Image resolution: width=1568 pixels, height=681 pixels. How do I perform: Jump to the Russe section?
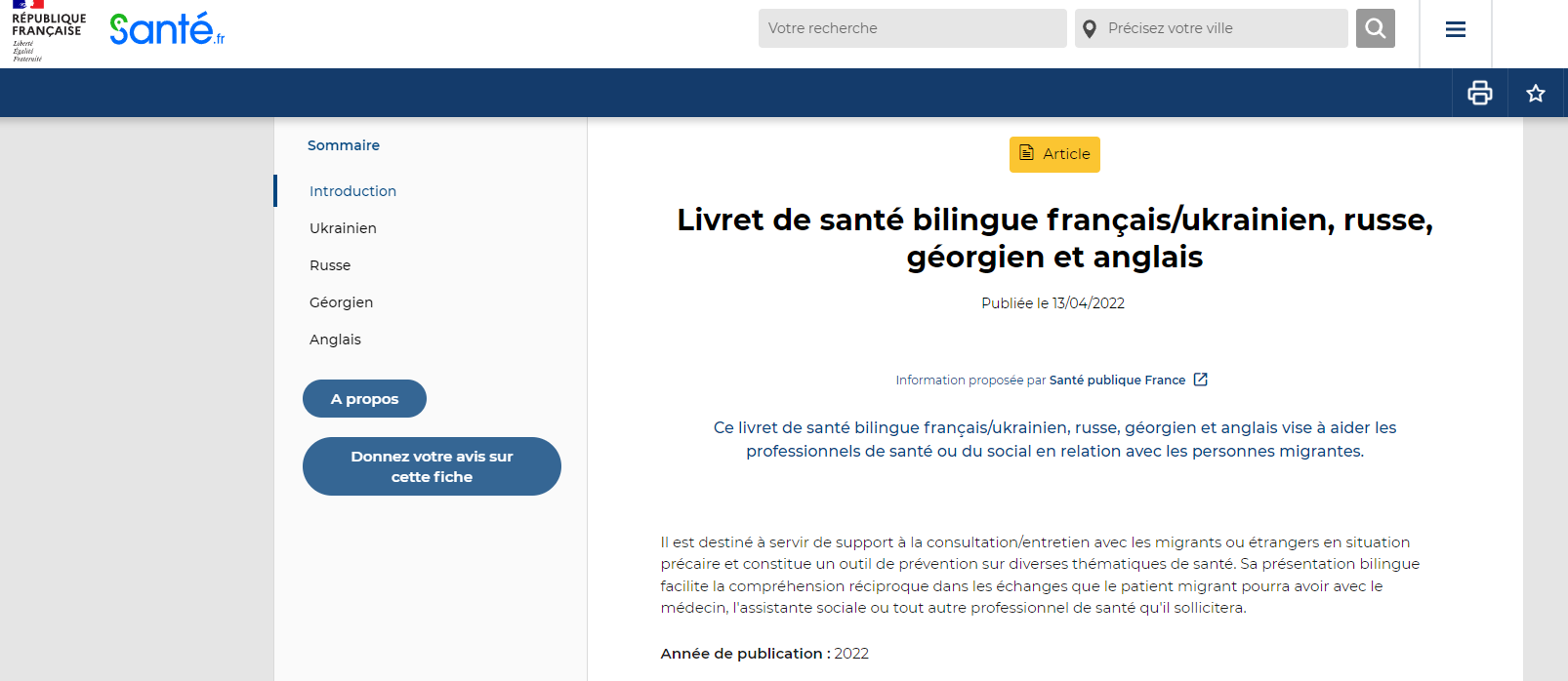(330, 265)
